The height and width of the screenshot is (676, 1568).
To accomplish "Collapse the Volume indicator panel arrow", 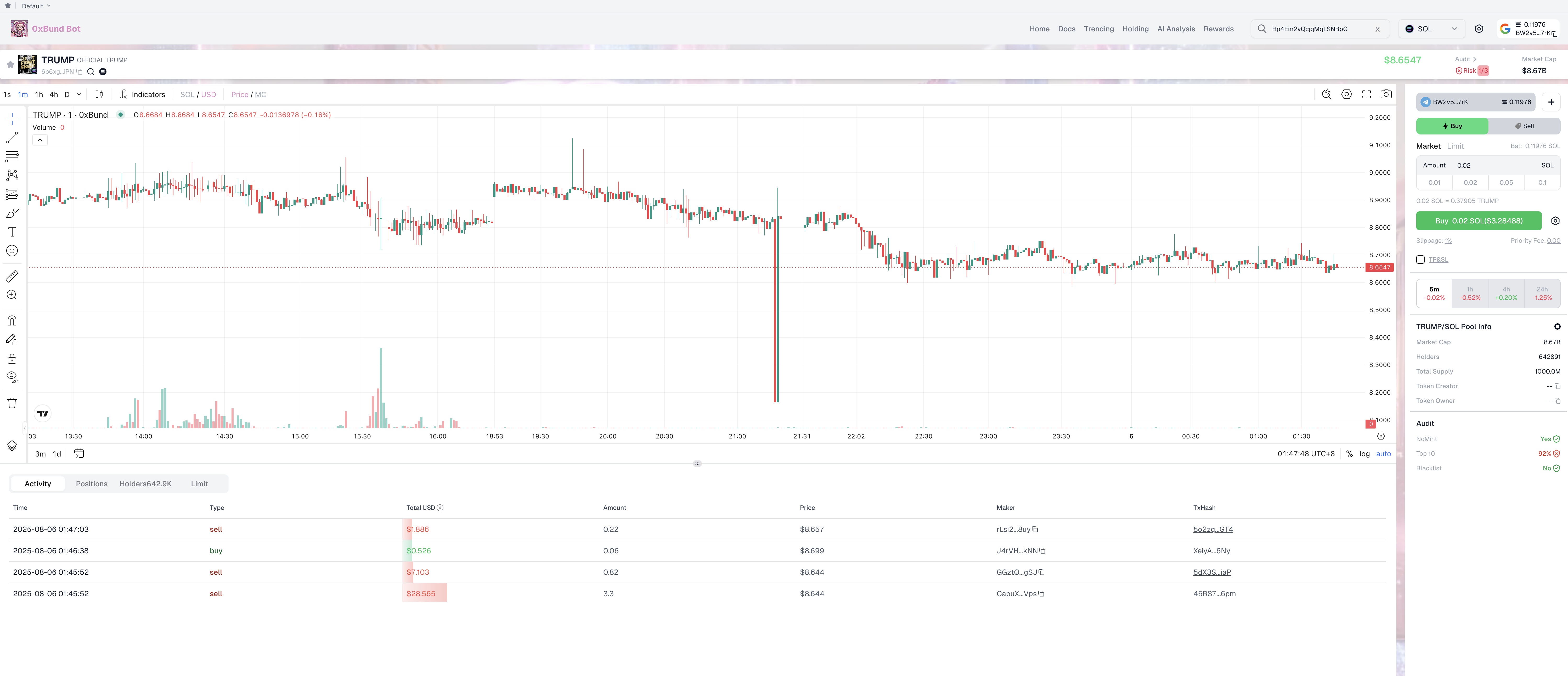I will click(40, 139).
